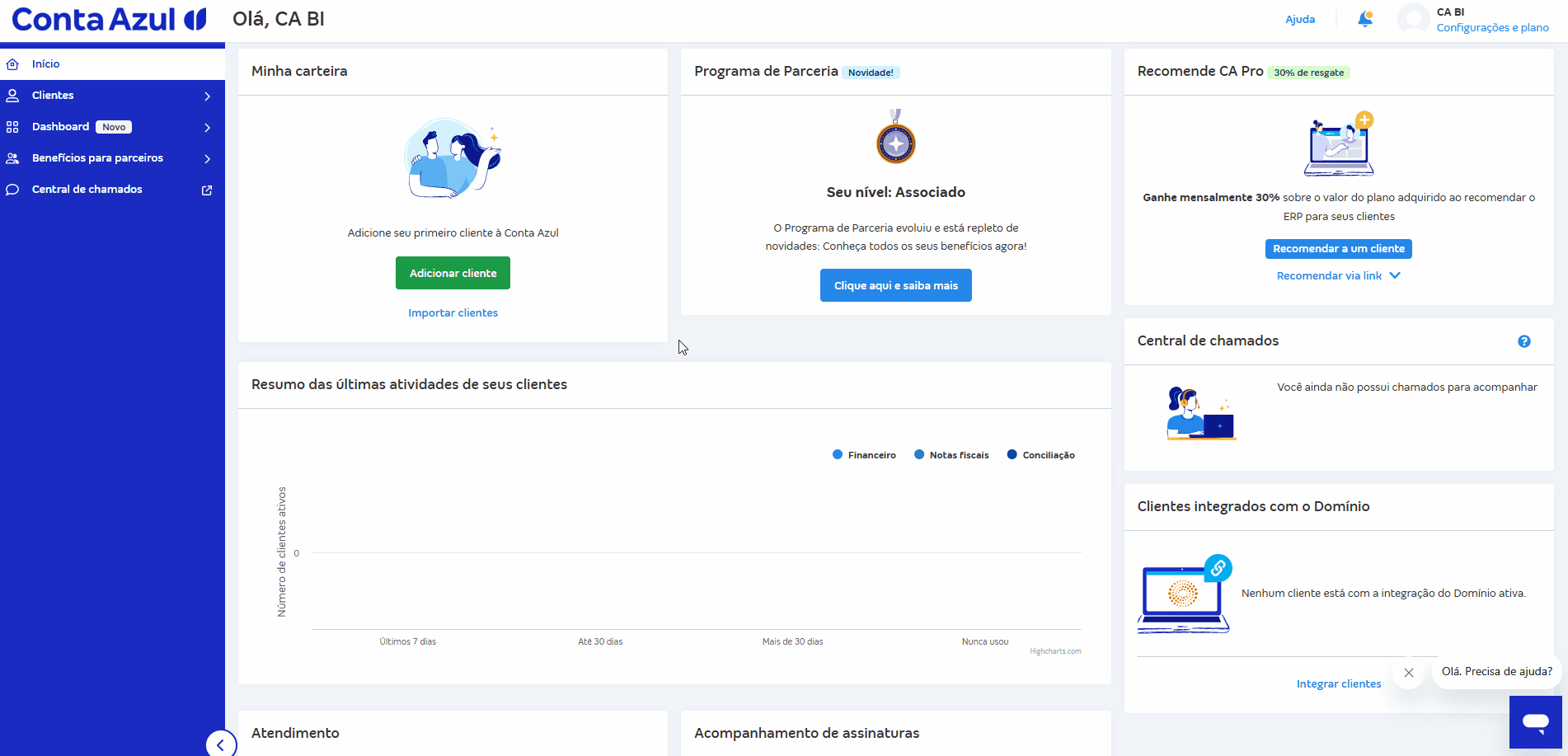The width and height of the screenshot is (1568, 756).
Task: Expand the Clientes sidebar chevron
Action: pos(207,96)
